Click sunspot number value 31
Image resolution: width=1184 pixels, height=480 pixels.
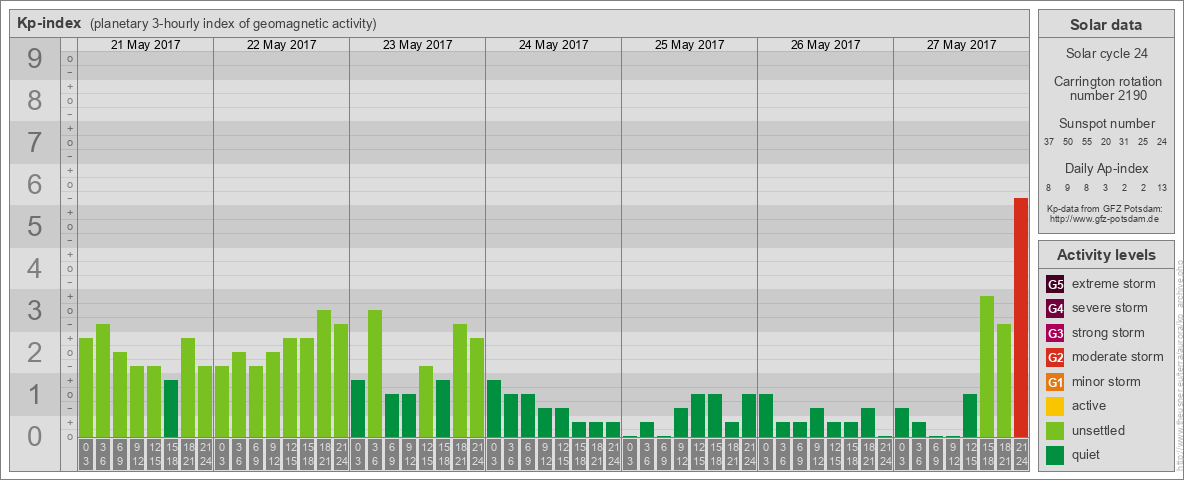coord(1124,142)
